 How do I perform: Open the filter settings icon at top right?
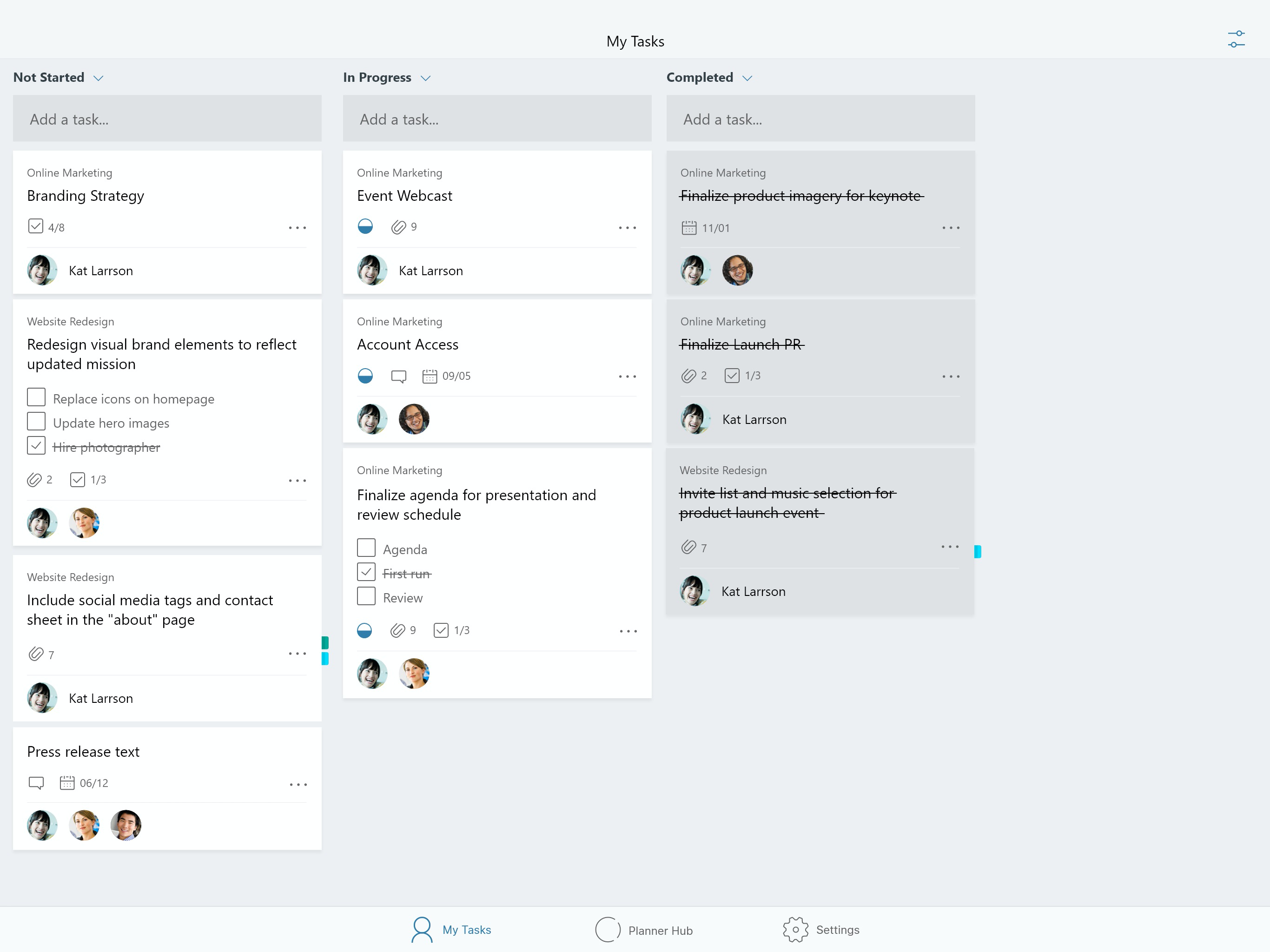coord(1236,39)
